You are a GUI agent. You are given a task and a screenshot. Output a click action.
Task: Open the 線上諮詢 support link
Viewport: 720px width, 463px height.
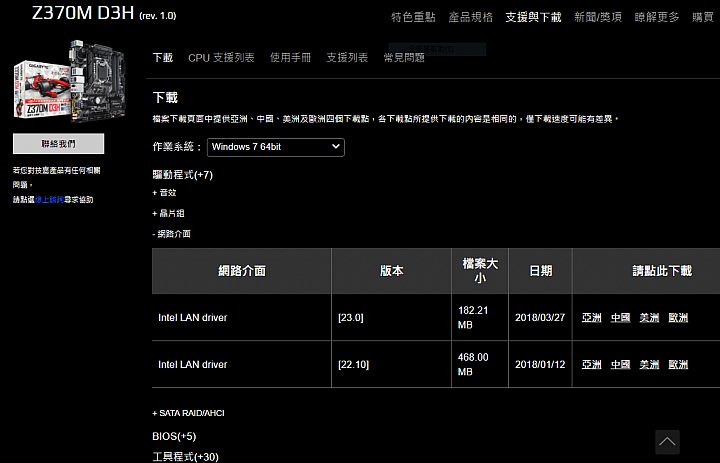coord(49,200)
